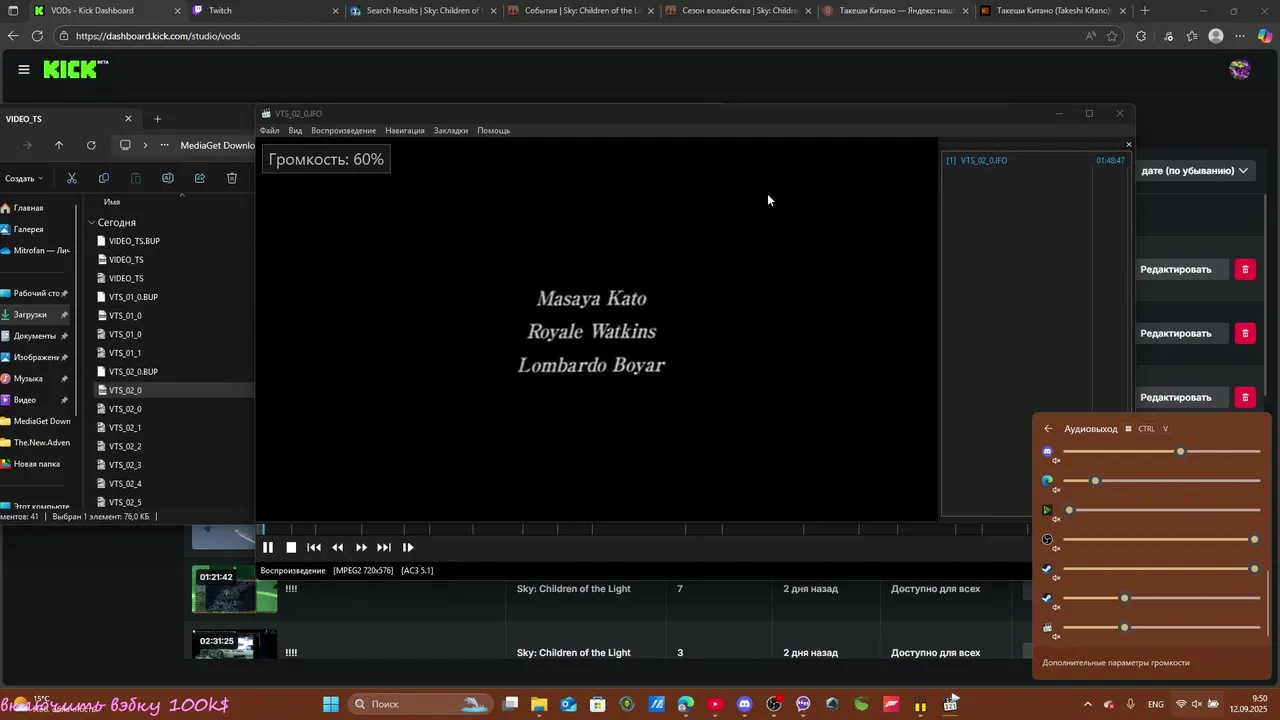Screen dimensions: 1280x720
Task: Close the VIDEO_TS Explorer tab
Action: (128, 119)
